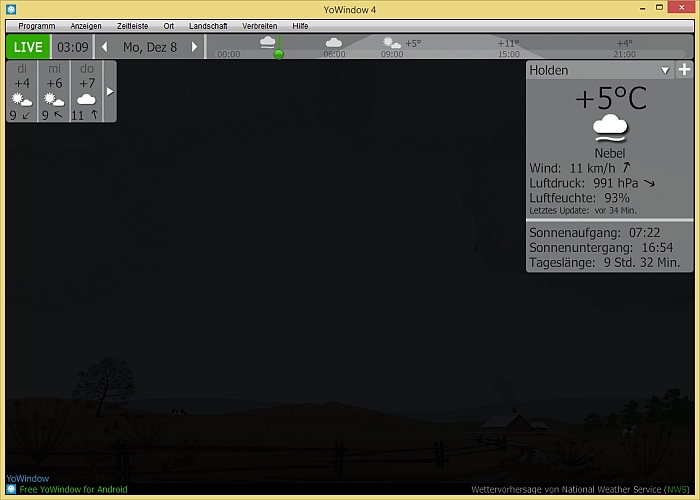Click wind arrow in 'mi' forecast
Viewport: 700px width, 500px height.
click(58, 115)
